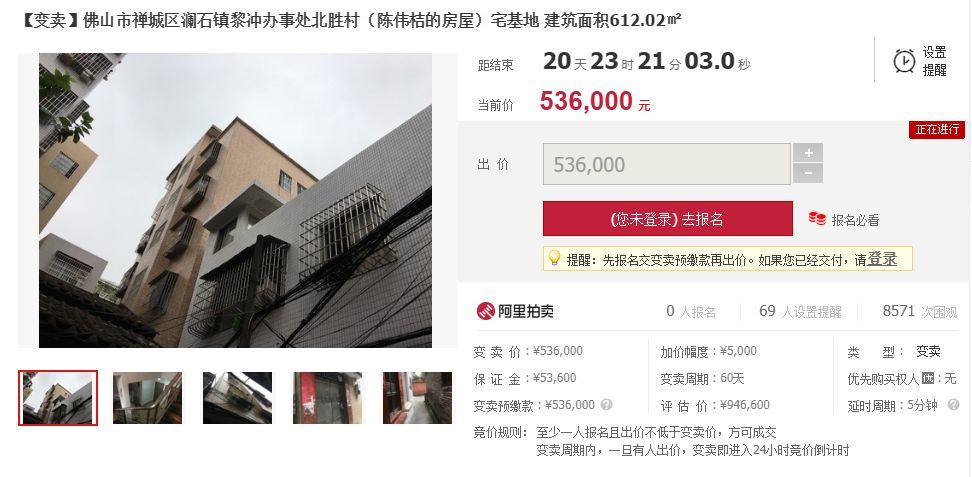Click the 阿里拍卖 logo icon
Screen dimensions: 972x477
pos(485,311)
